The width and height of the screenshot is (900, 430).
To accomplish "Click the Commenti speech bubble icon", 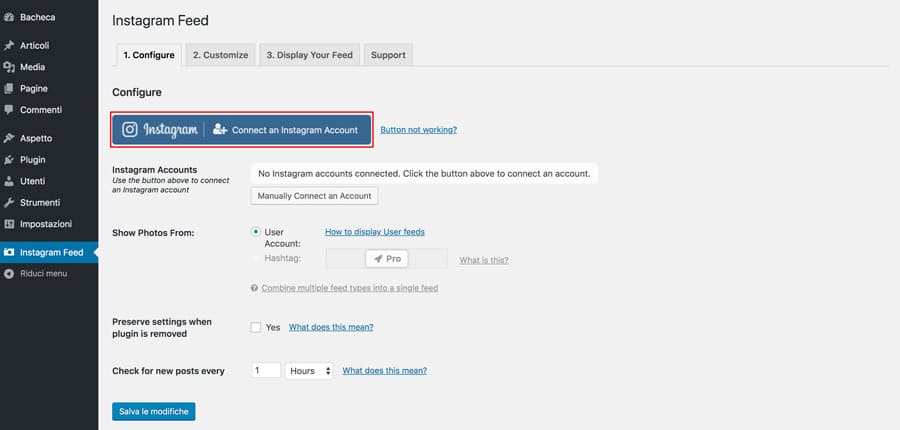I will pyautogui.click(x=9, y=110).
